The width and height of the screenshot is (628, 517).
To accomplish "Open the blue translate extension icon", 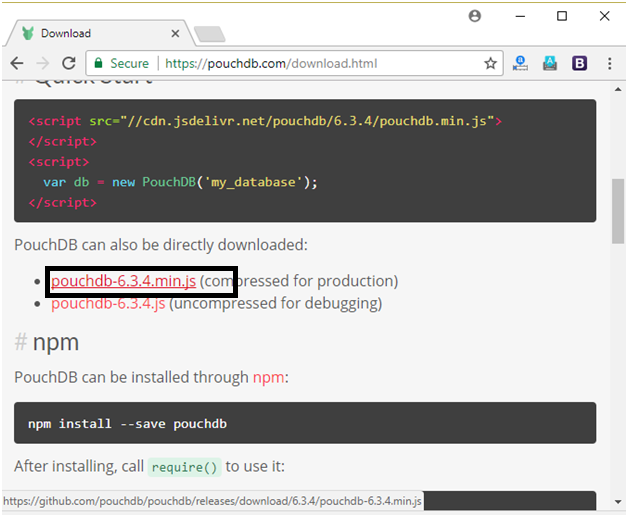I will [x=520, y=63].
